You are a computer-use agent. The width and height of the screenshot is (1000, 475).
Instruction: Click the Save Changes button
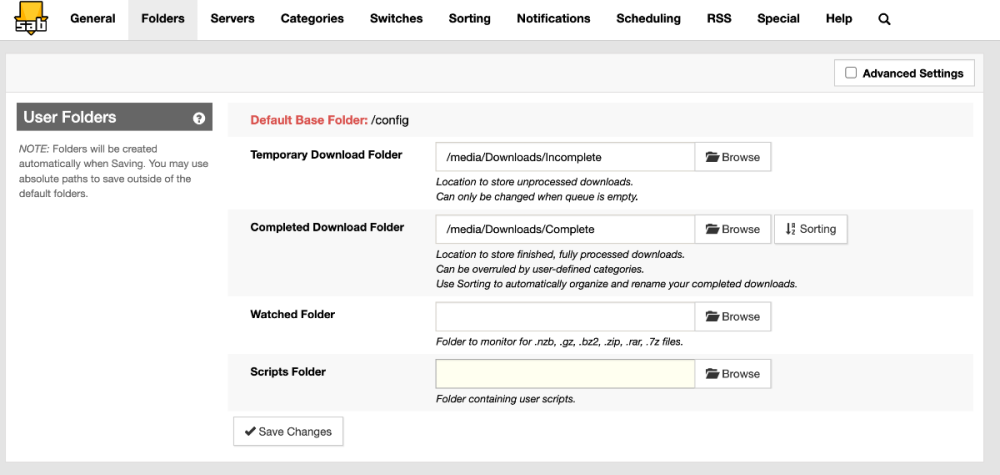tap(288, 432)
